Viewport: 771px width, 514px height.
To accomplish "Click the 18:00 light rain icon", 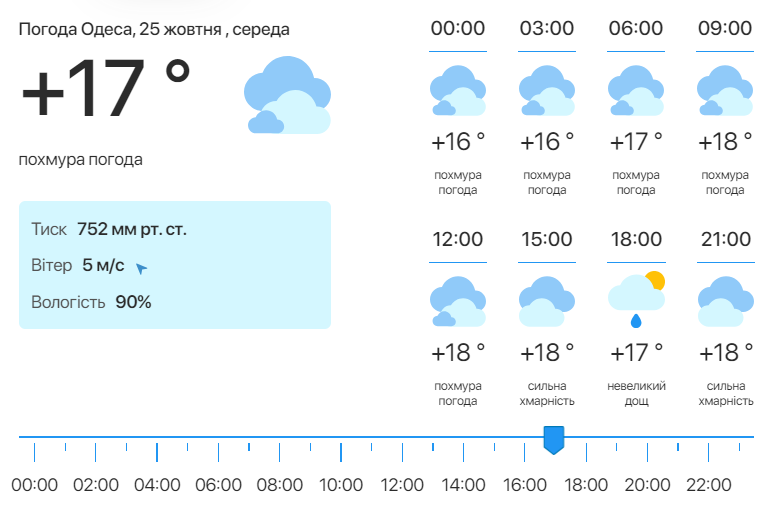I will click(636, 300).
